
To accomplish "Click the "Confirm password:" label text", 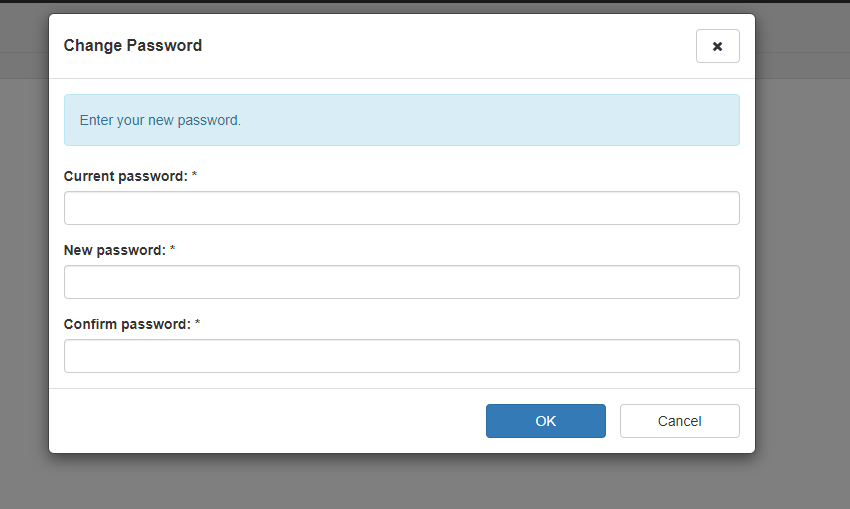I will [127, 324].
